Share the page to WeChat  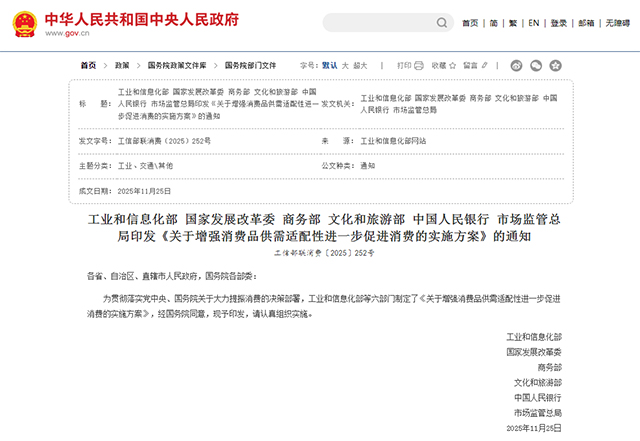(x=535, y=65)
